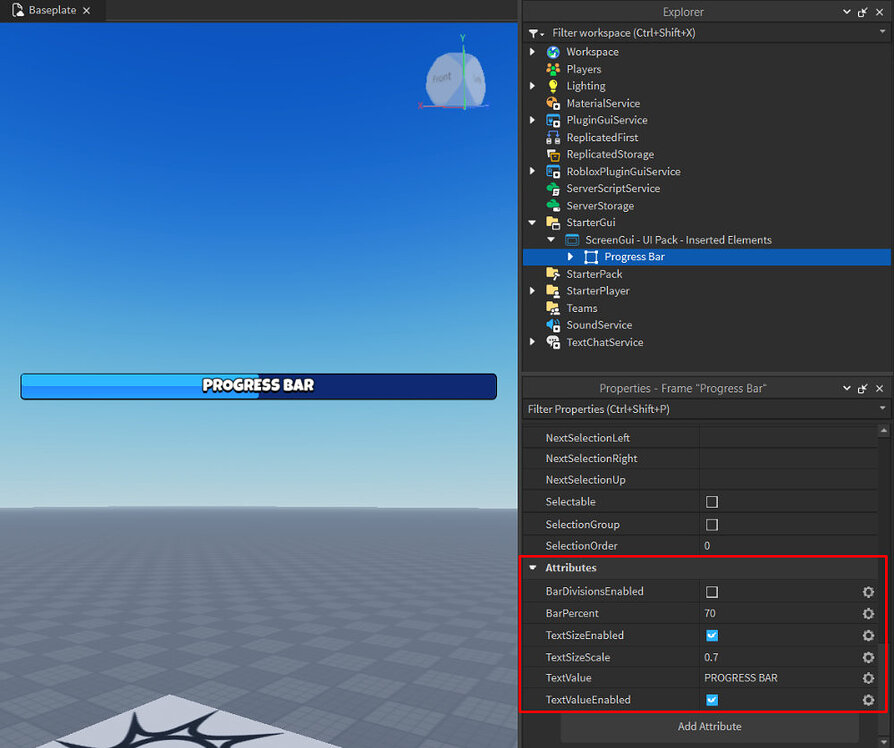Viewport: 894px width, 748px height.
Task: Expand the Workspace tree node
Action: coord(532,51)
